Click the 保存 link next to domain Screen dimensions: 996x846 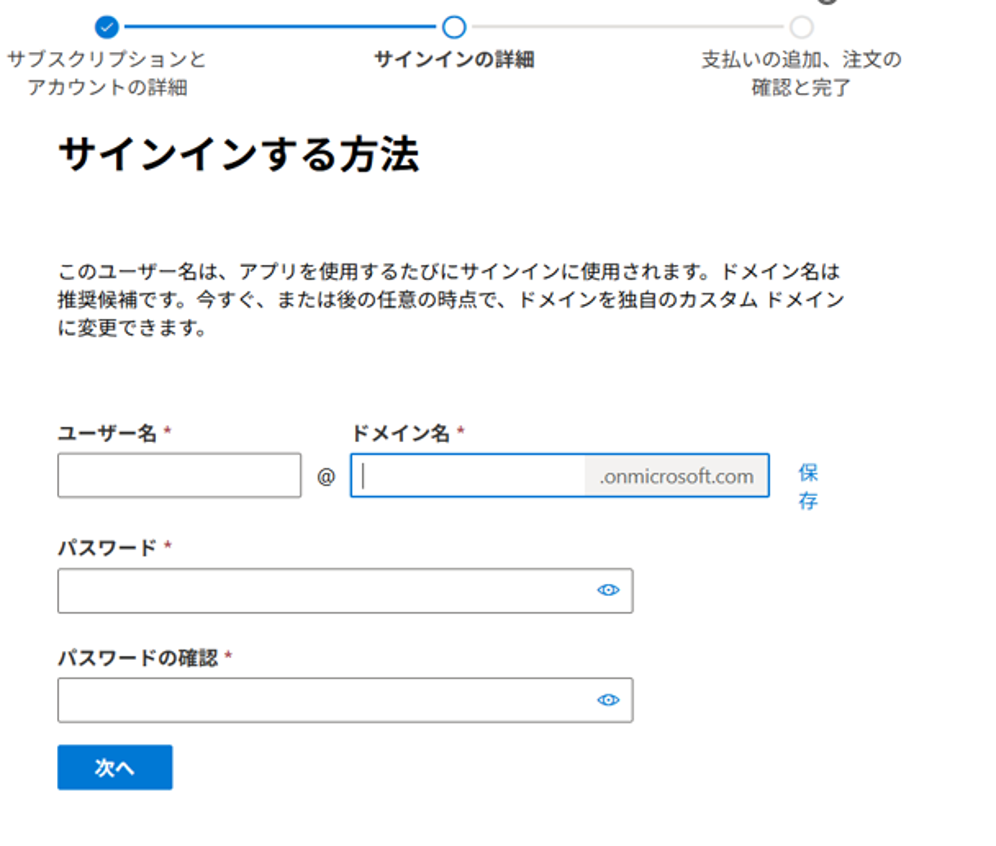pyautogui.click(x=808, y=487)
